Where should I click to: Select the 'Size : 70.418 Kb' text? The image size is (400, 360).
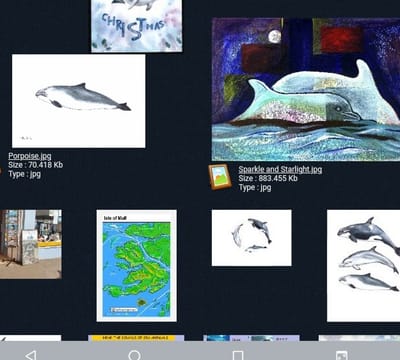(x=35, y=165)
